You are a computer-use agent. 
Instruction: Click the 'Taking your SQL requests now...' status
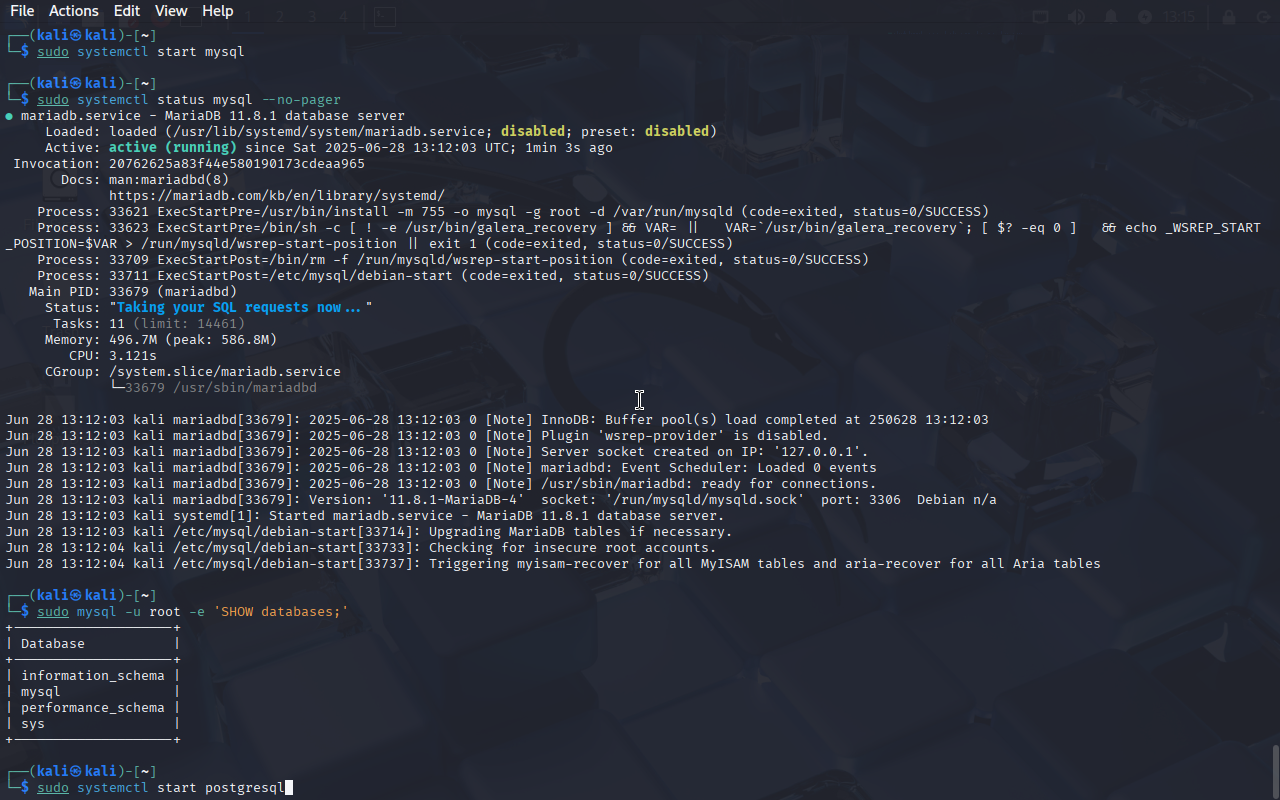[x=241, y=307]
